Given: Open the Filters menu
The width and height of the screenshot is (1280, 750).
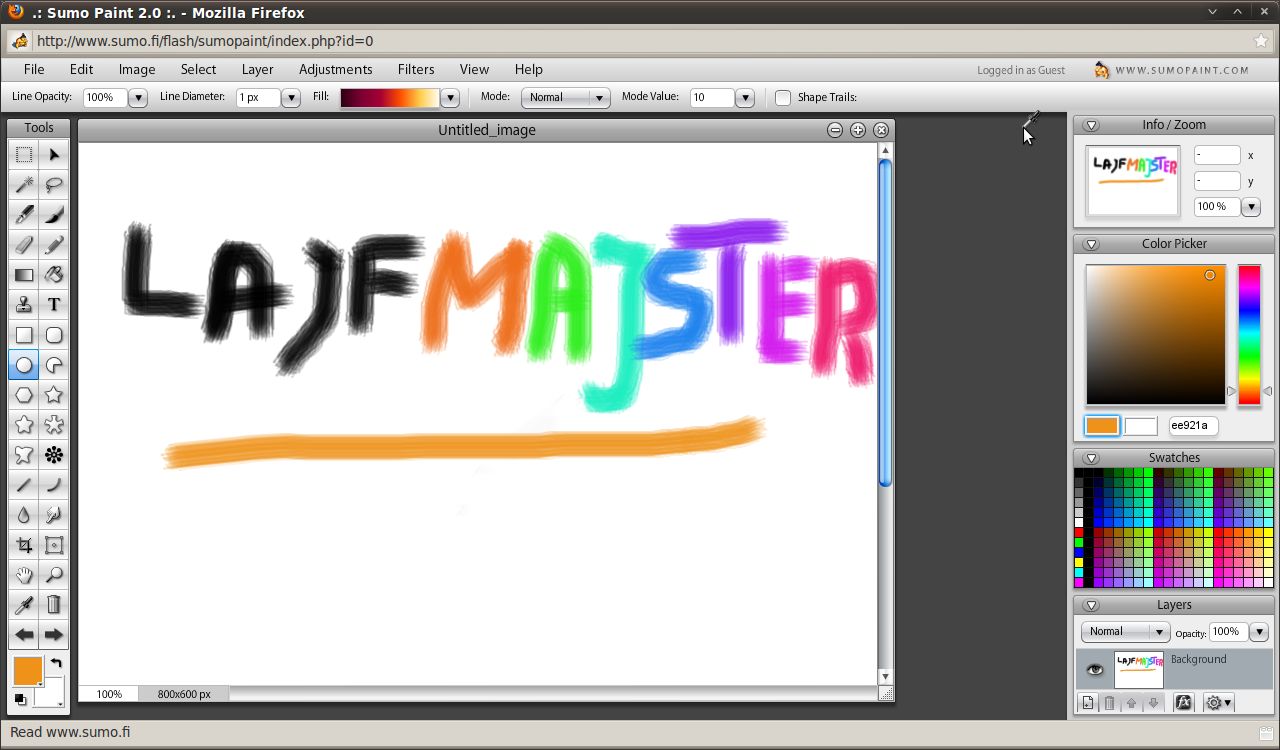Looking at the screenshot, I should point(416,69).
